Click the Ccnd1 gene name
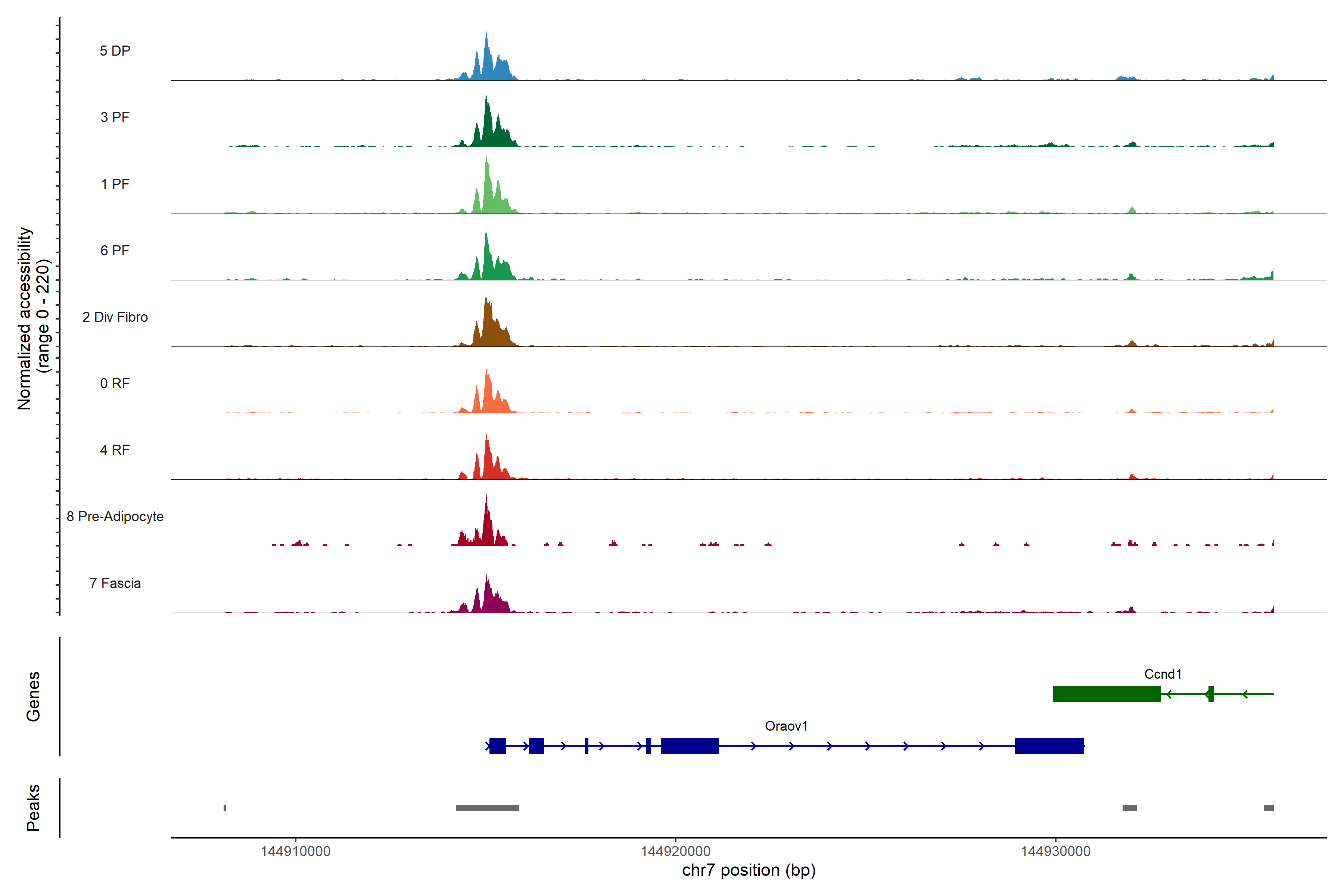This screenshot has height=896, width=1344. coord(1162,674)
